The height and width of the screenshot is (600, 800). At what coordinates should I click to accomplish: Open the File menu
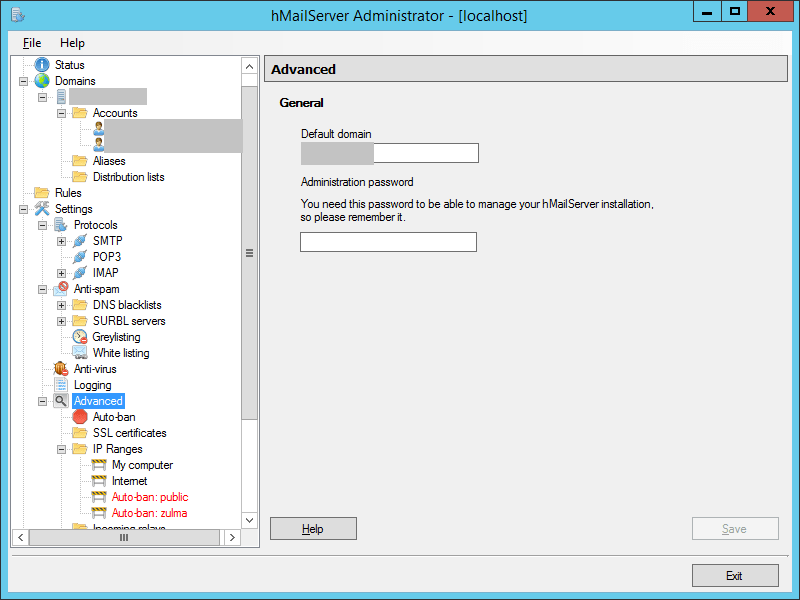click(32, 43)
